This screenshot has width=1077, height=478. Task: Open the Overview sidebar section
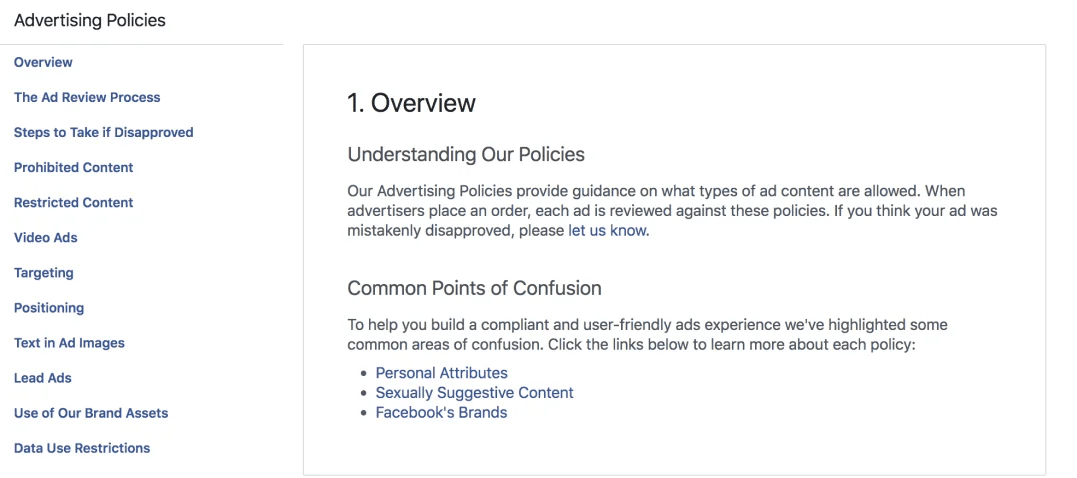43,62
